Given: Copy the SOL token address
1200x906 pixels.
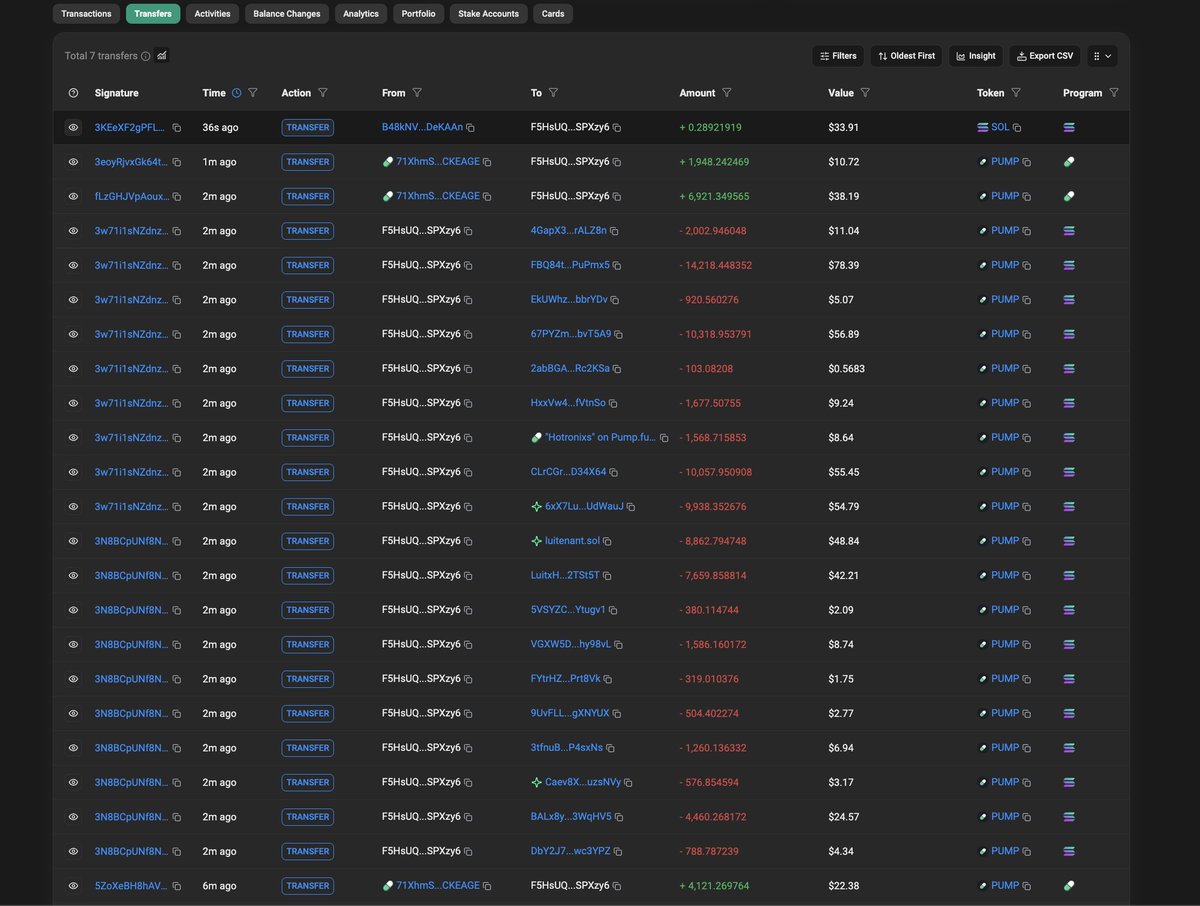Looking at the screenshot, I should tap(1018, 128).
